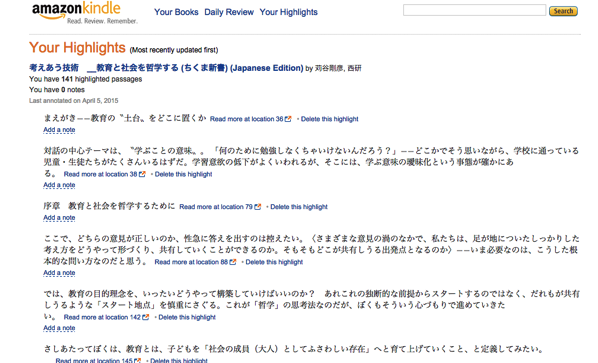Read more at location 38

(100, 174)
